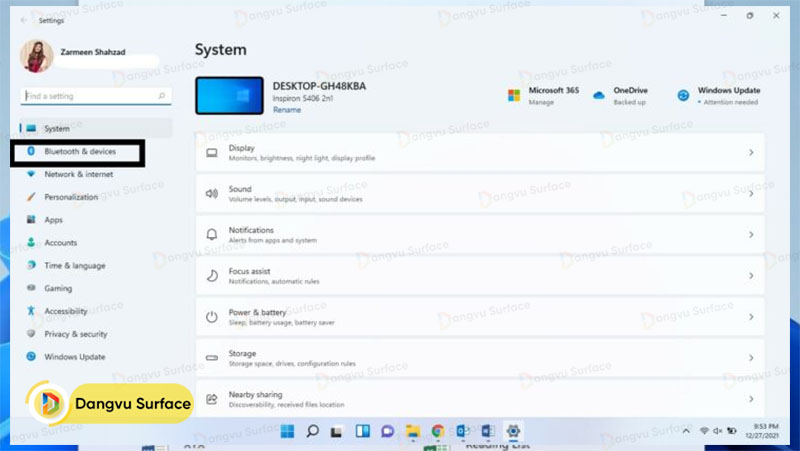Open Windows Update in sidebar

click(x=74, y=357)
